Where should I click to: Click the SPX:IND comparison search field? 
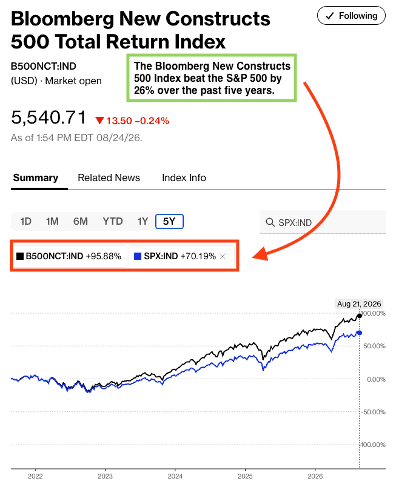(x=323, y=222)
